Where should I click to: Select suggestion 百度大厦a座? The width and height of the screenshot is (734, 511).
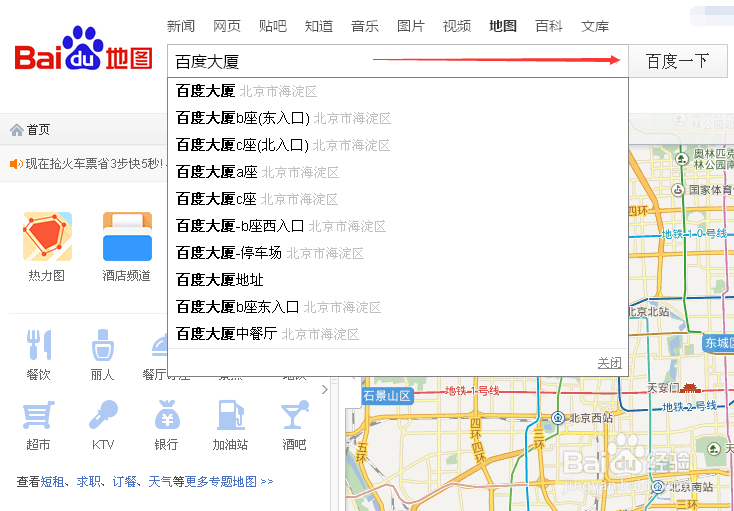(397, 172)
